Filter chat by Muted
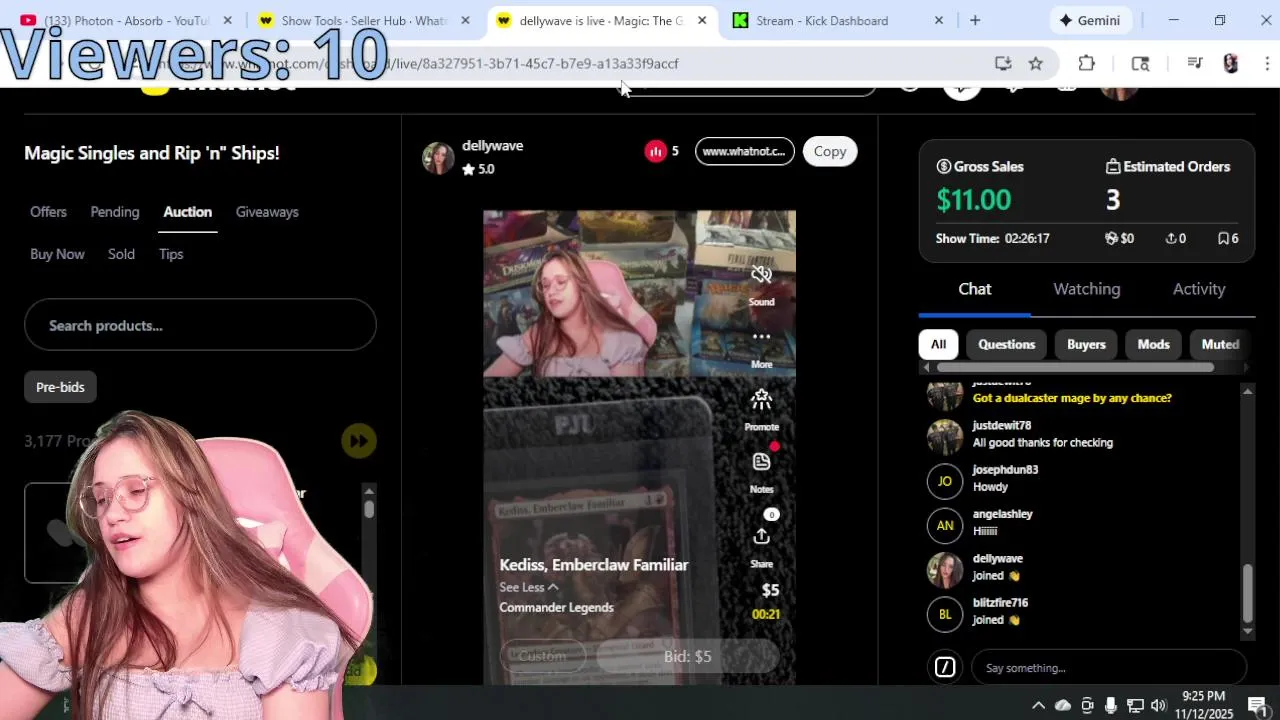 (x=1220, y=344)
